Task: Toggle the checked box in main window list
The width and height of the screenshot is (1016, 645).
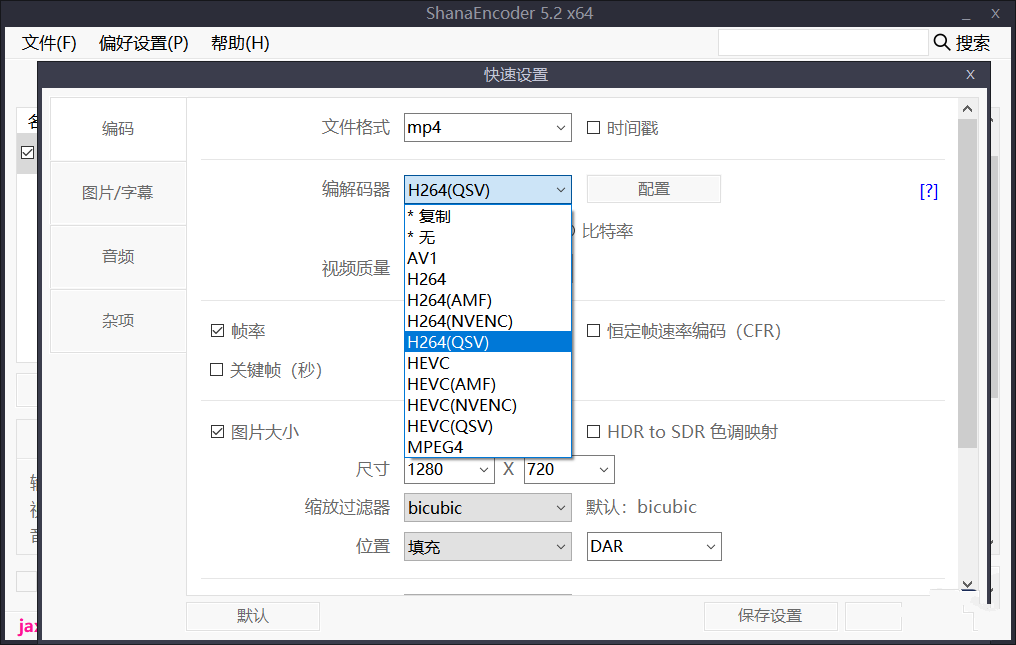Action: click(27, 152)
